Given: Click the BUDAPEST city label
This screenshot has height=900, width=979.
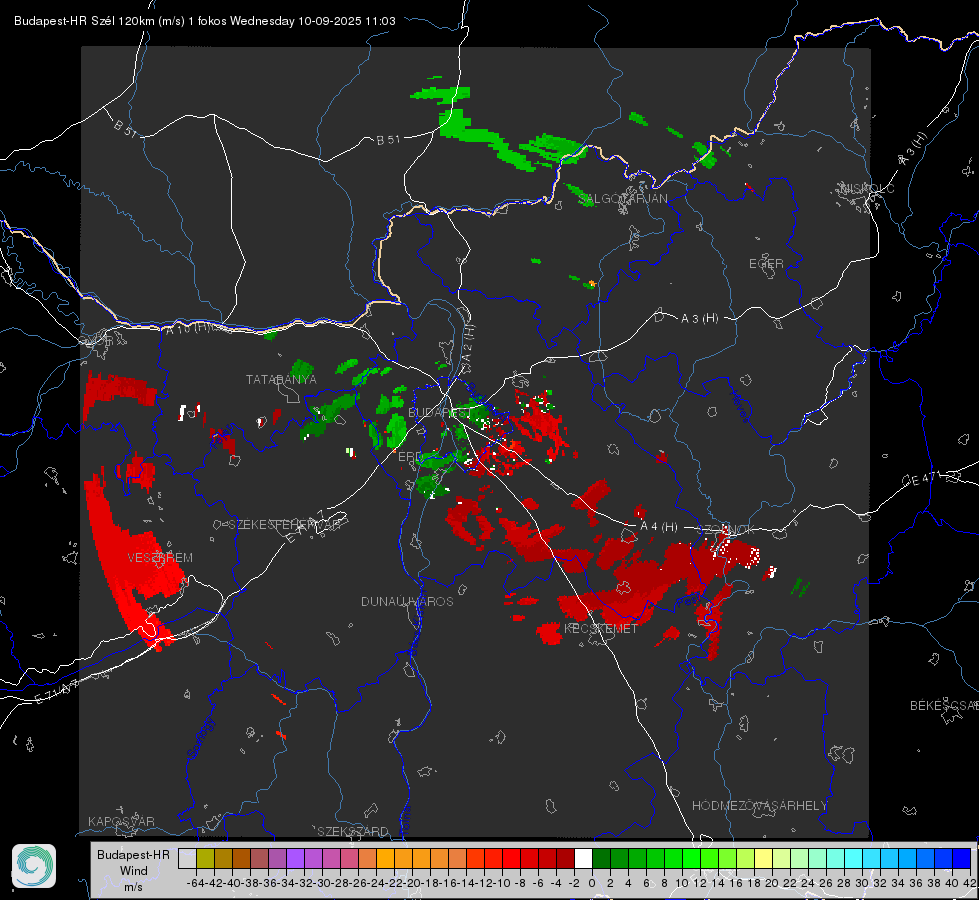Looking at the screenshot, I should (x=438, y=413).
